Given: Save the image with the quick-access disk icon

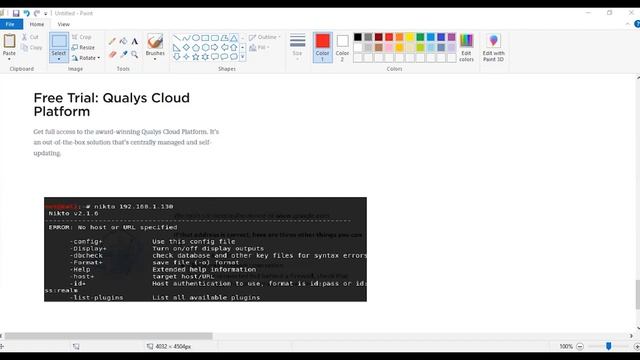Looking at the screenshot, I should point(16,13).
